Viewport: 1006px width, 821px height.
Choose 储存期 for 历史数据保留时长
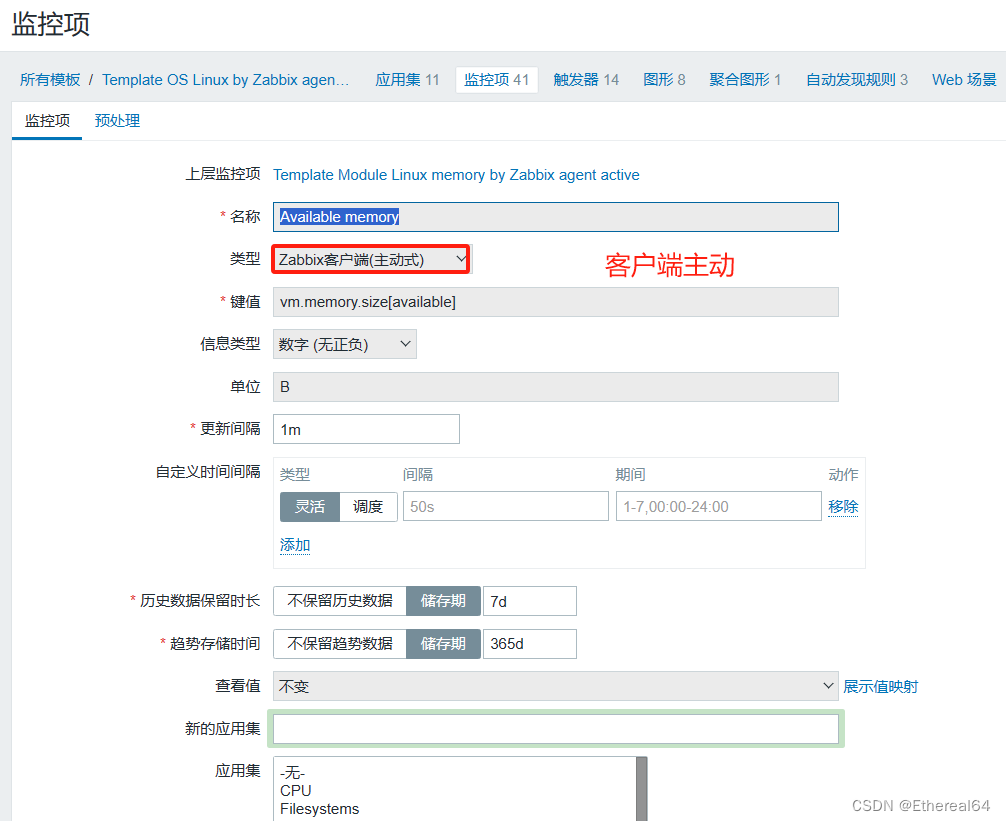click(x=443, y=601)
